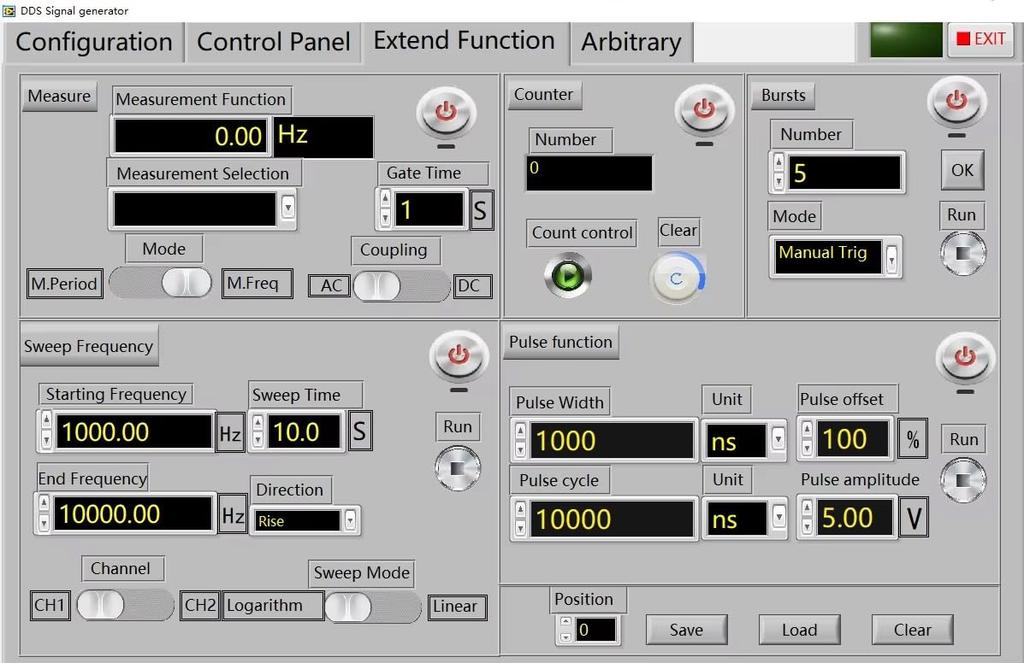This screenshot has width=1024, height=663.
Task: Enable the Bursts module power button
Action: click(x=957, y=100)
